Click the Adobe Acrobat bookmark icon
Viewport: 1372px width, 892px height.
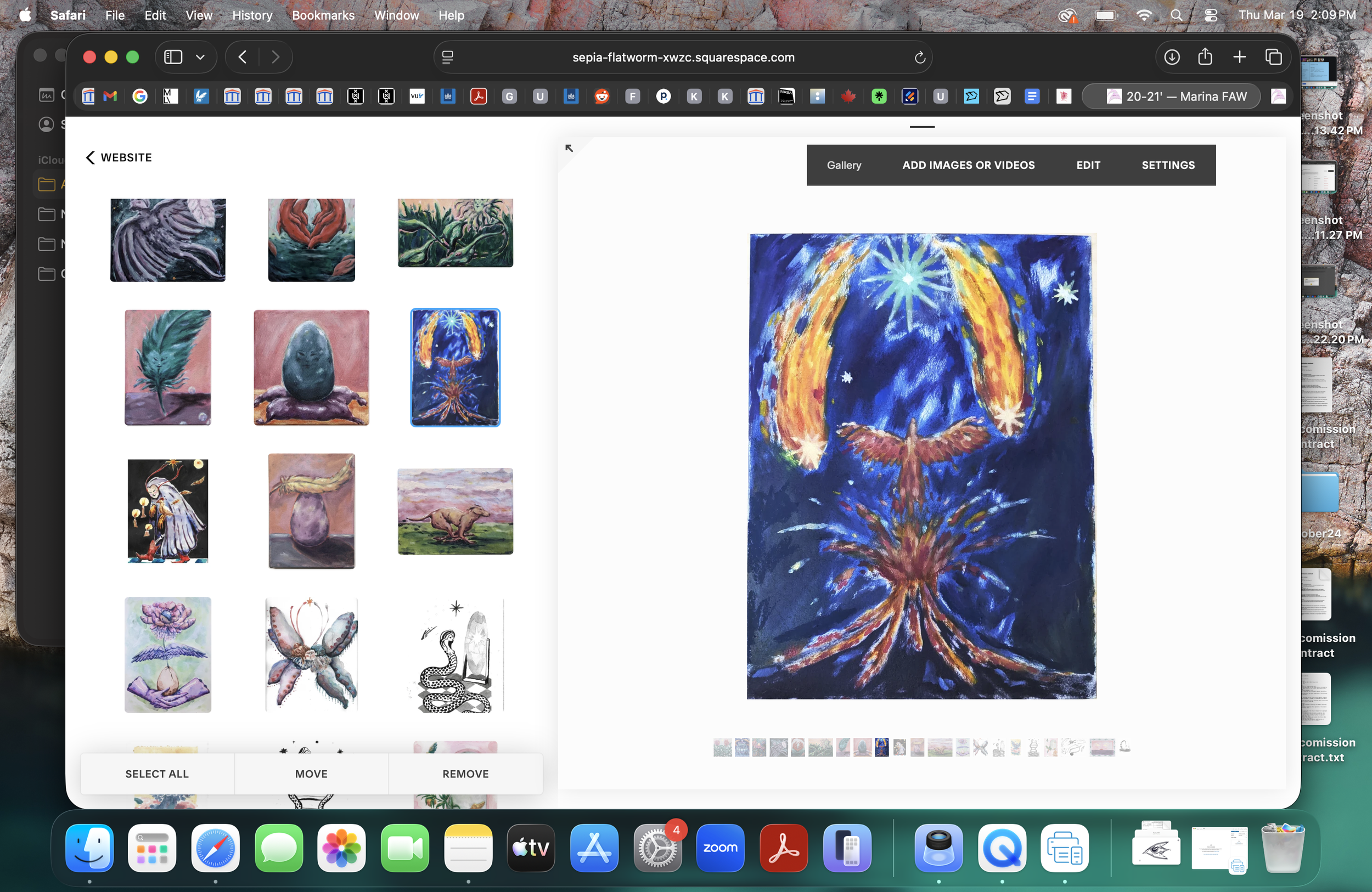(x=479, y=96)
